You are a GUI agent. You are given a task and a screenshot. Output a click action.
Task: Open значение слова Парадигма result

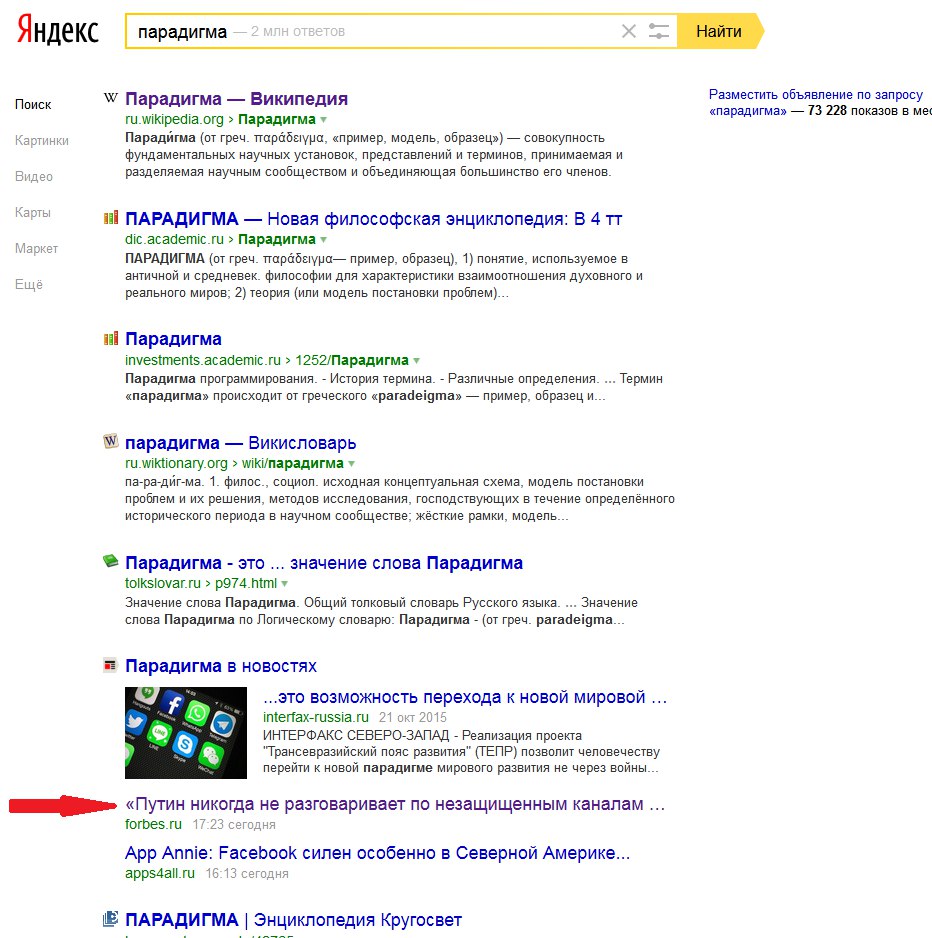pos(324,563)
